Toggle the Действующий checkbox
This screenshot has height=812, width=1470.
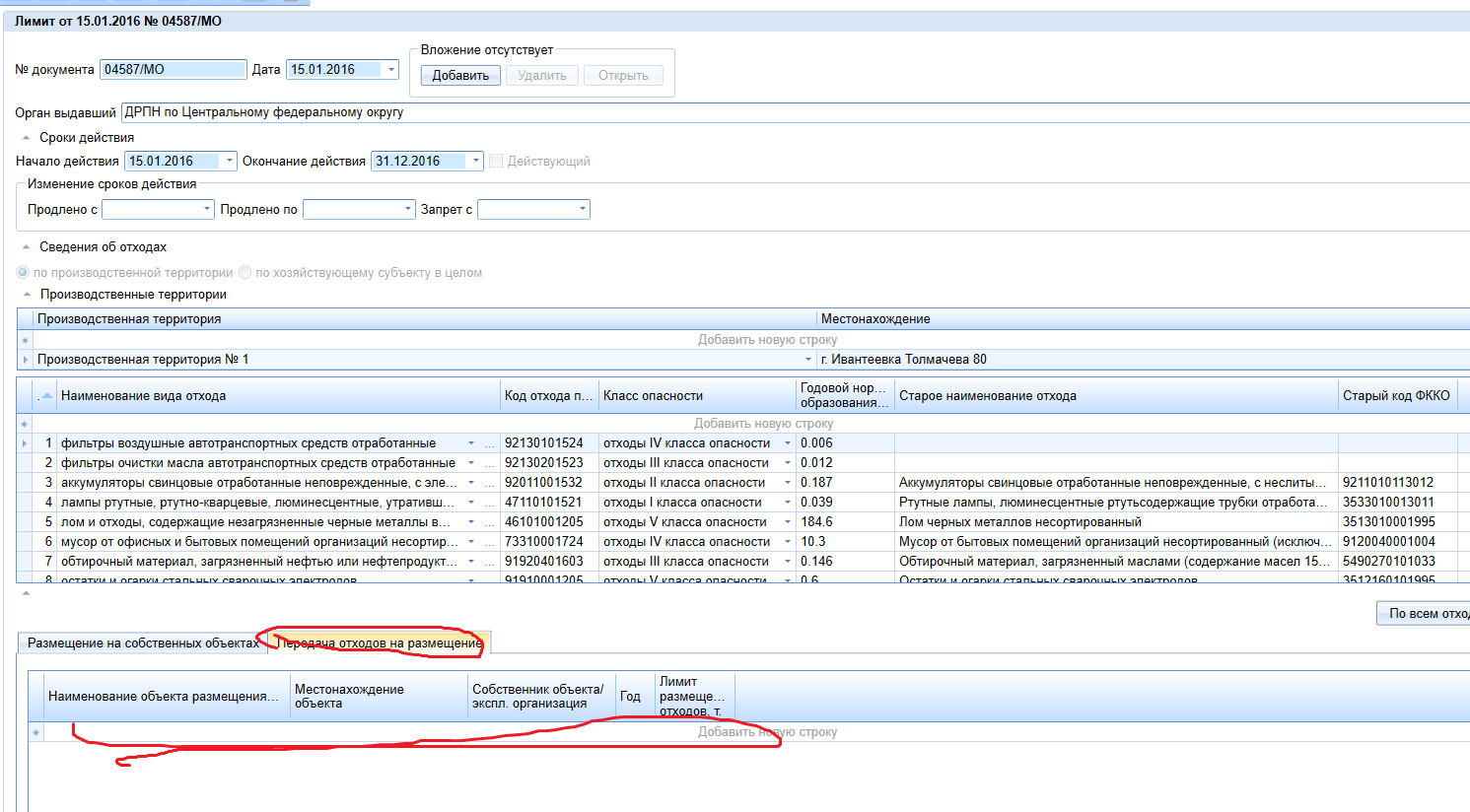[496, 161]
